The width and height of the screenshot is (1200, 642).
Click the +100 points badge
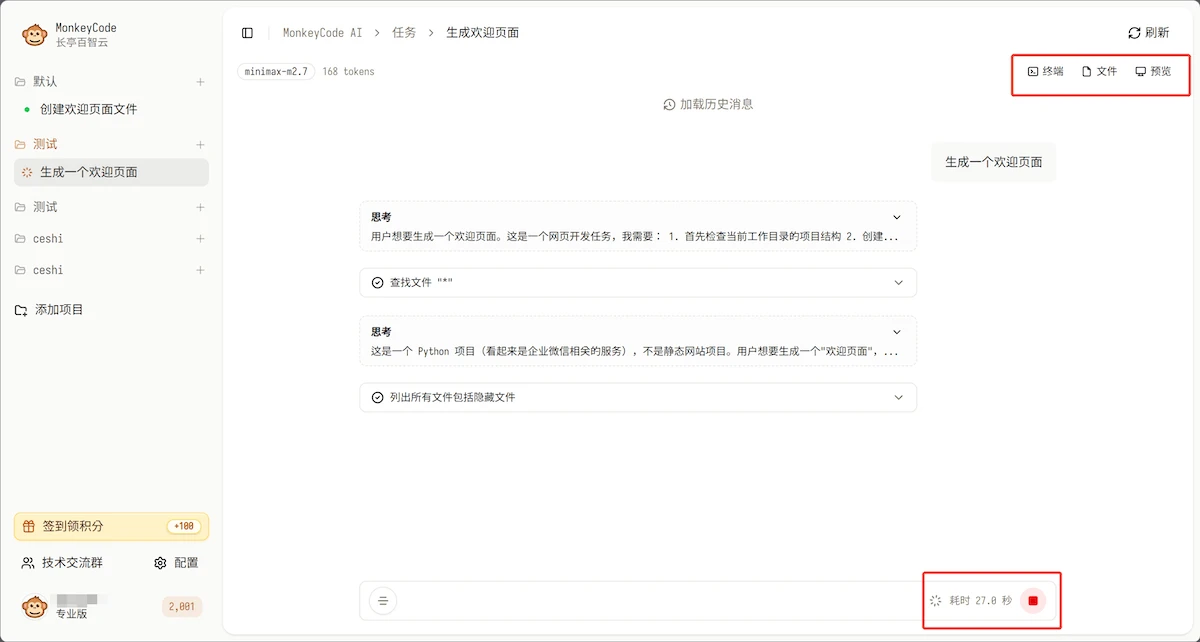click(184, 526)
